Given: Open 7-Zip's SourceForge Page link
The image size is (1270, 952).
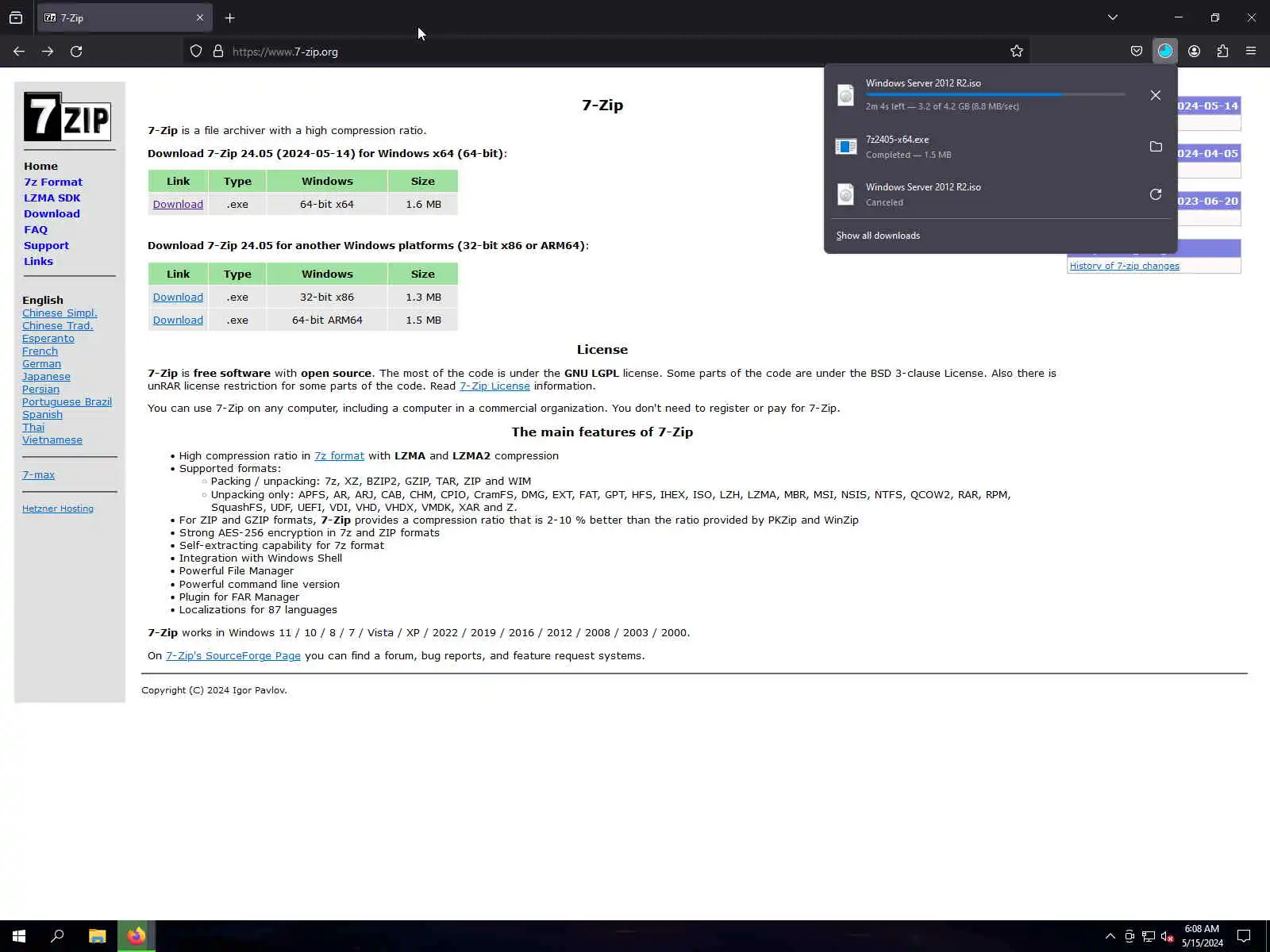Looking at the screenshot, I should coord(233,655).
